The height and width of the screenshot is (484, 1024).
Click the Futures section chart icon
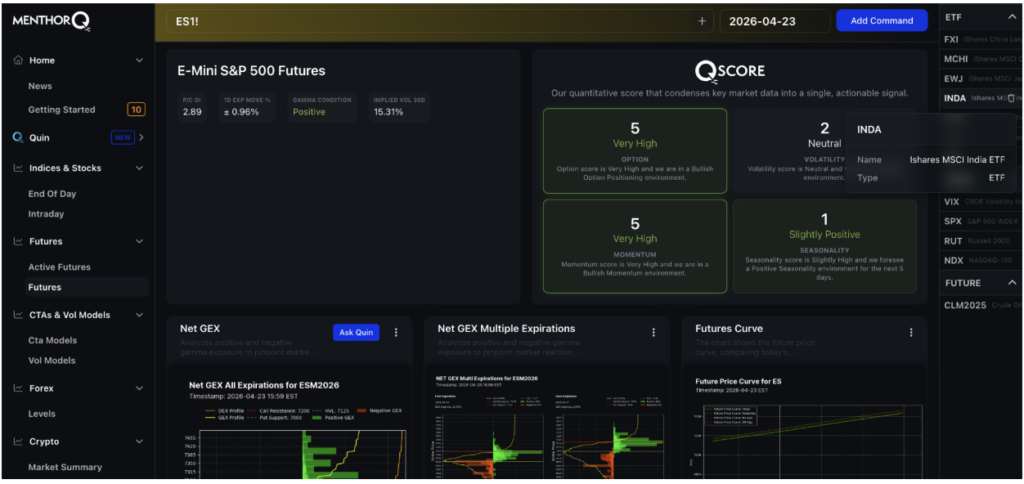[x=18, y=241]
